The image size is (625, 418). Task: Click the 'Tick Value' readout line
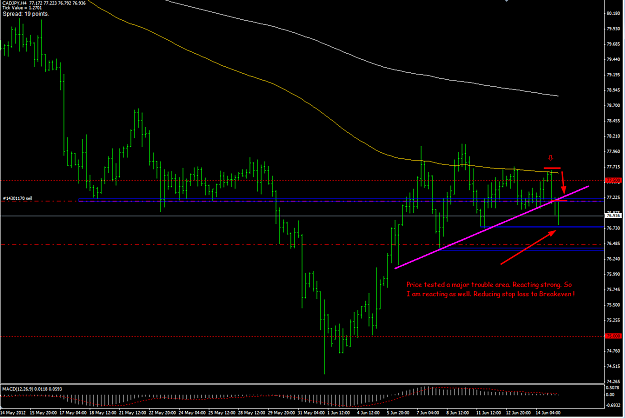[x=22, y=8]
